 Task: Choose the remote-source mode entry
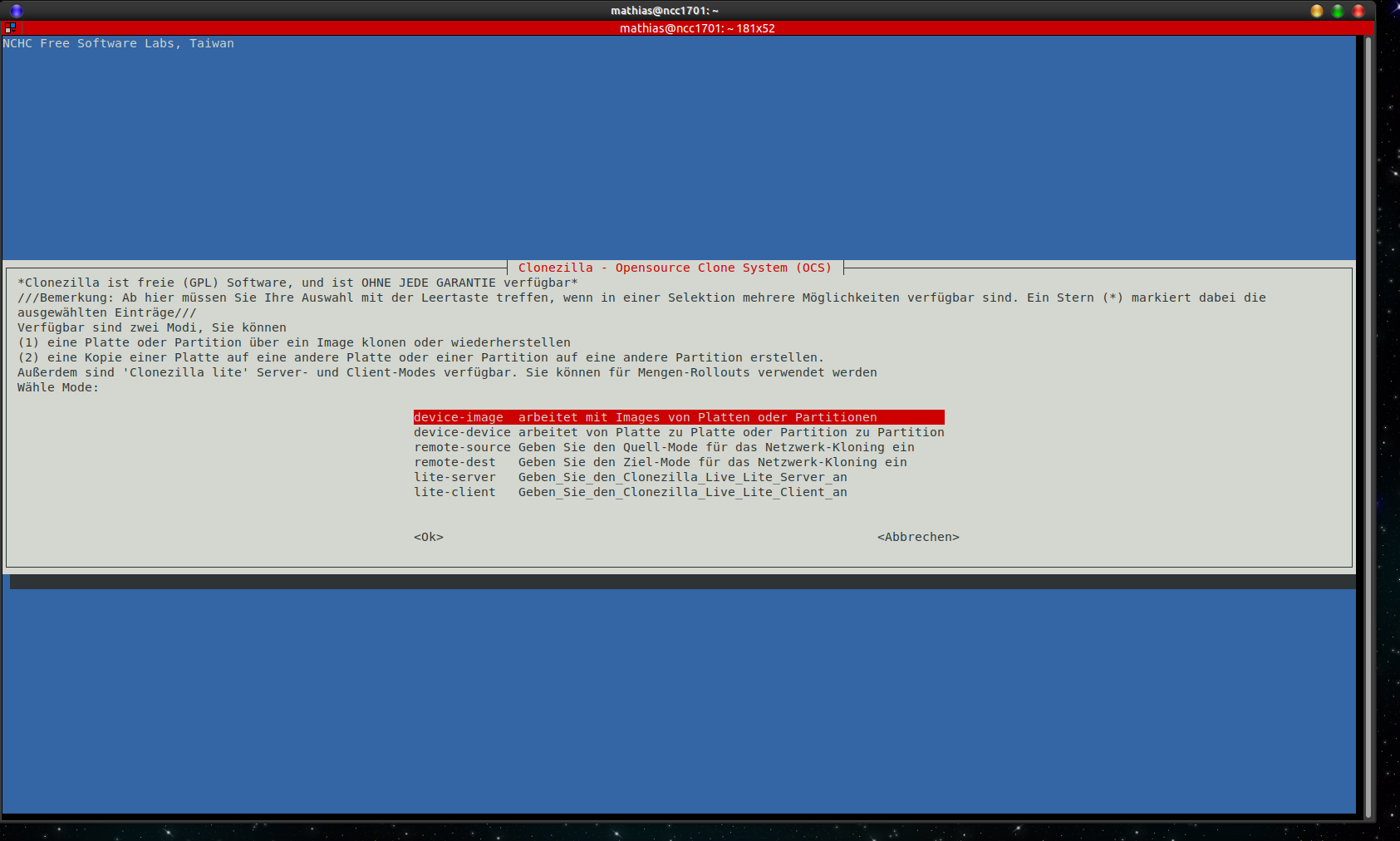[664, 447]
